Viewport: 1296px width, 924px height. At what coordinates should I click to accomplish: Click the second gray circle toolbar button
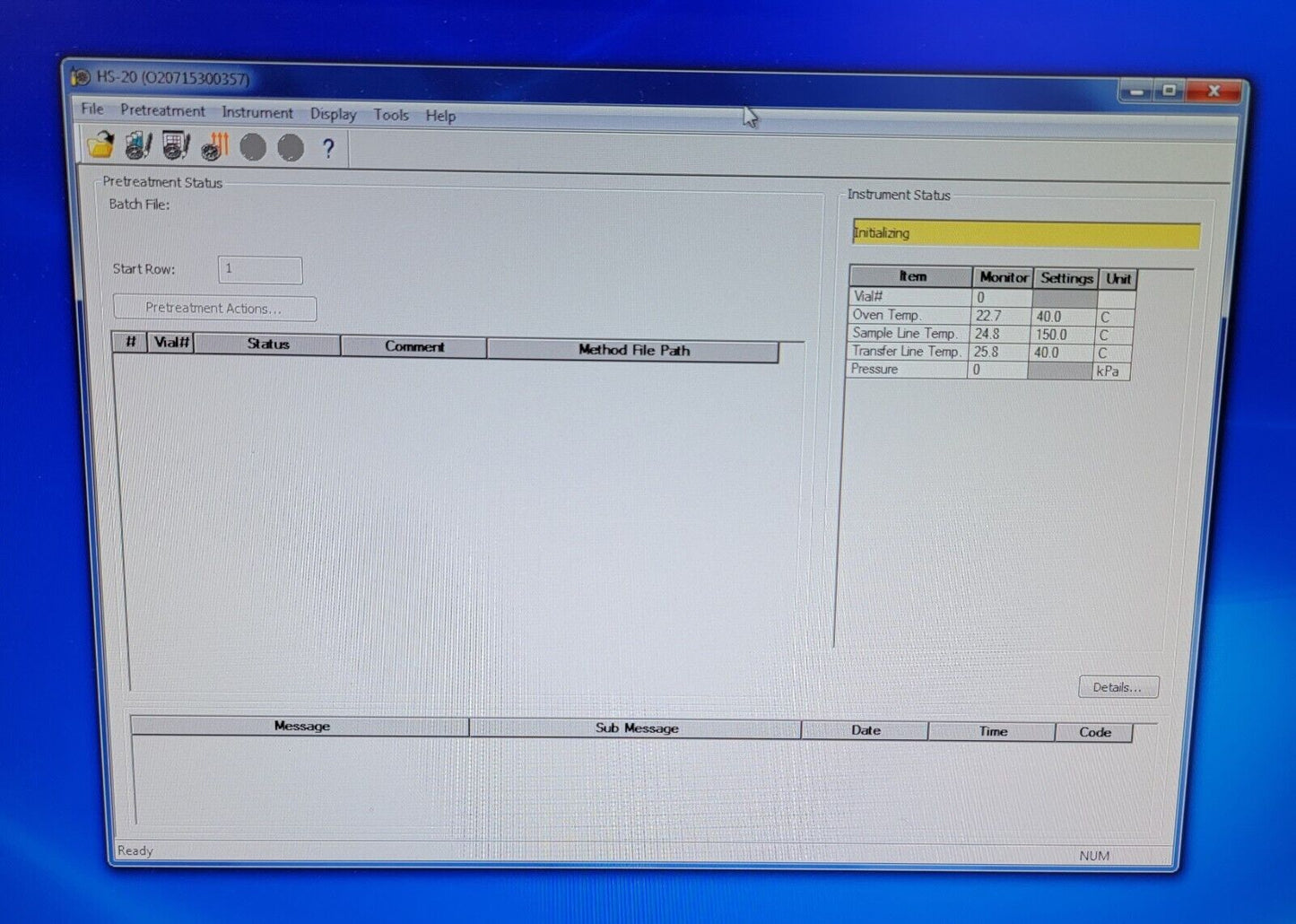(291, 148)
